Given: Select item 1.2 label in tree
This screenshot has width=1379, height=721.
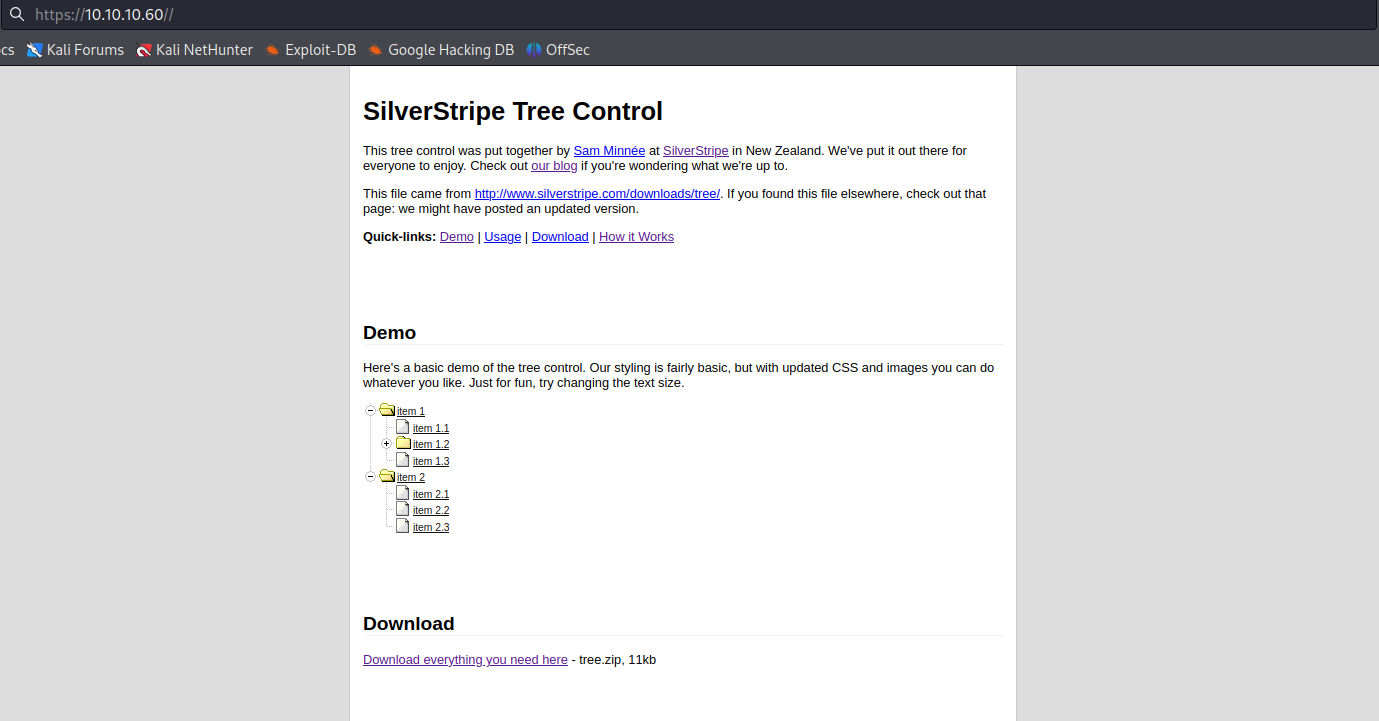Looking at the screenshot, I should click(x=431, y=444).
